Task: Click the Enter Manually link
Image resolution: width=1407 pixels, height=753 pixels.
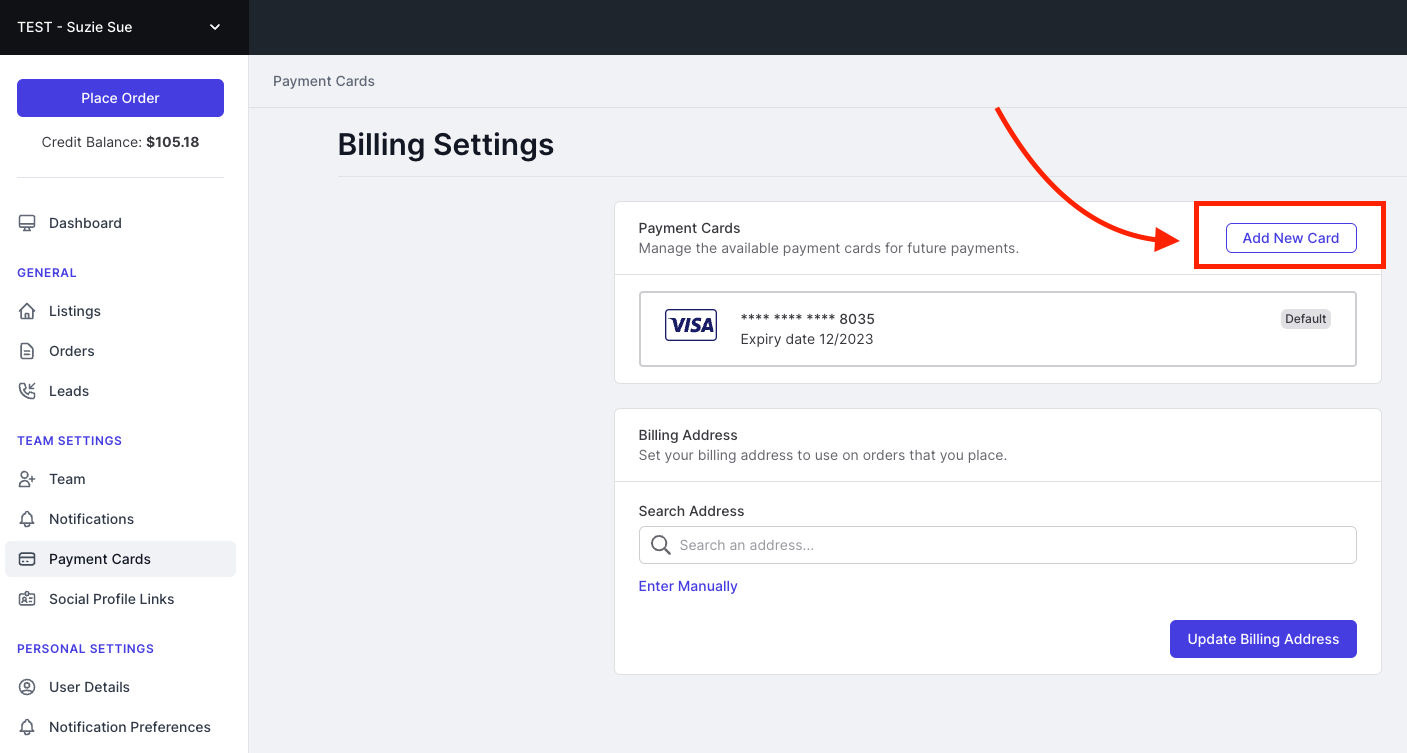Action: (688, 586)
